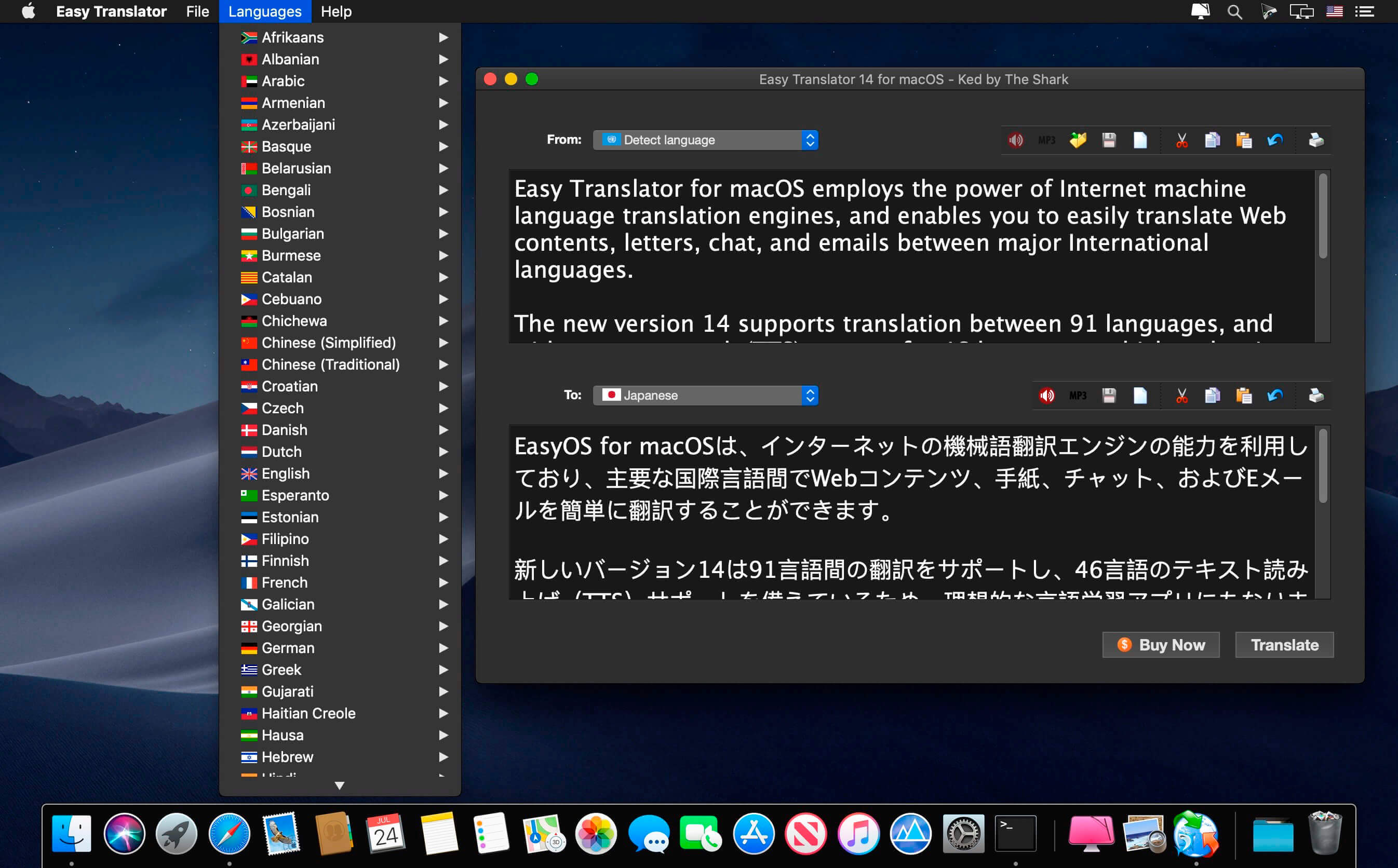Expand the Greek submenu arrow
This screenshot has width=1398, height=868.
point(443,670)
